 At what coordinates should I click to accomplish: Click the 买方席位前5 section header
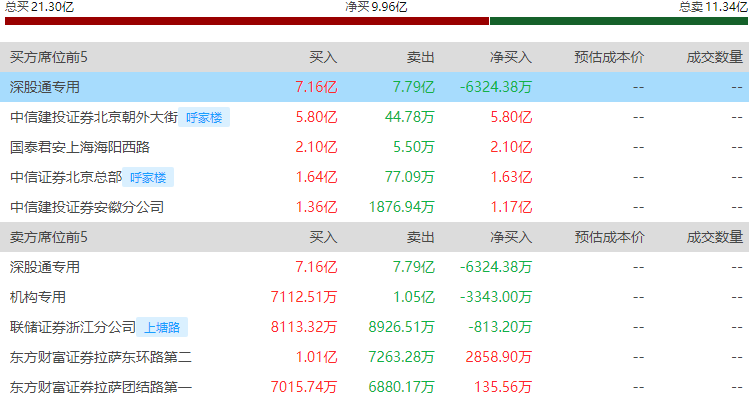49,57
